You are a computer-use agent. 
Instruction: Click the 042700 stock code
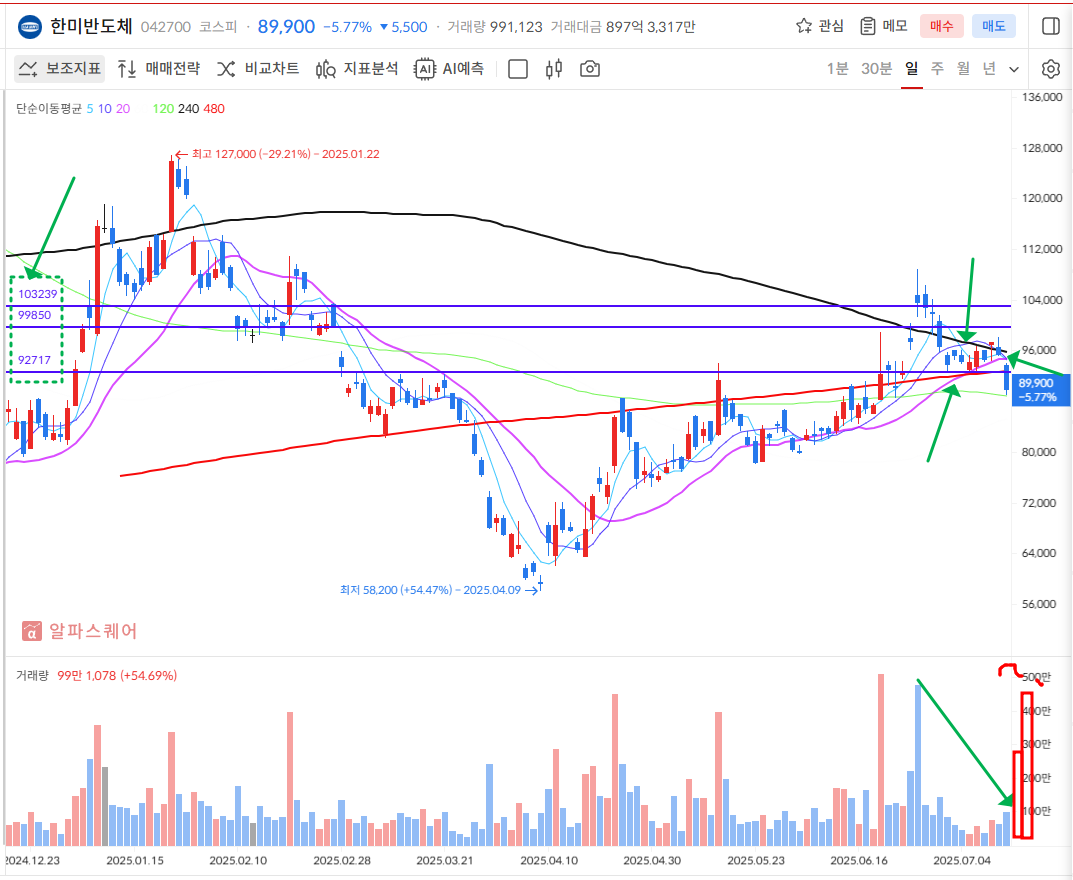point(166,27)
